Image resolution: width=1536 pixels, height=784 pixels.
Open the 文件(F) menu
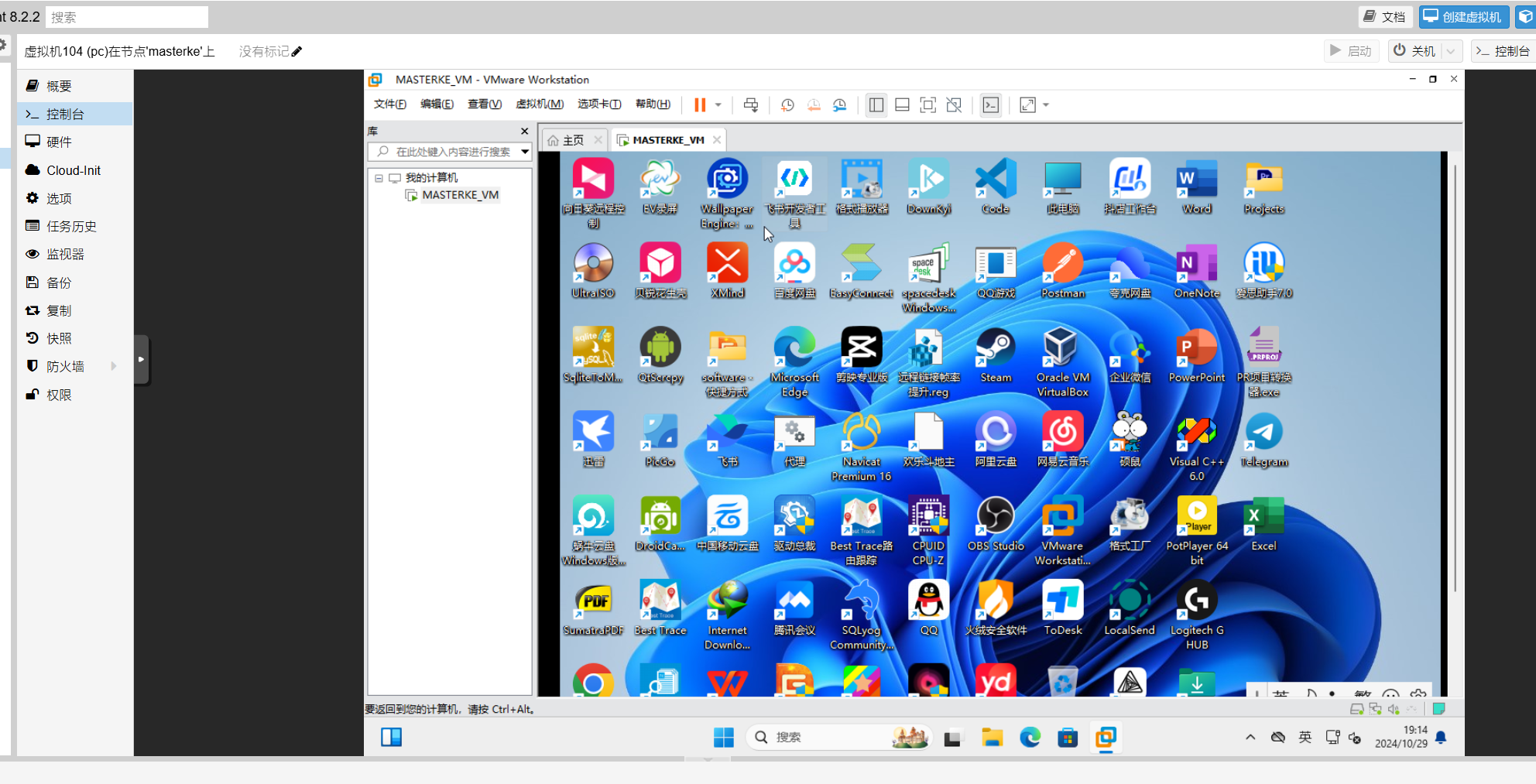coord(390,104)
